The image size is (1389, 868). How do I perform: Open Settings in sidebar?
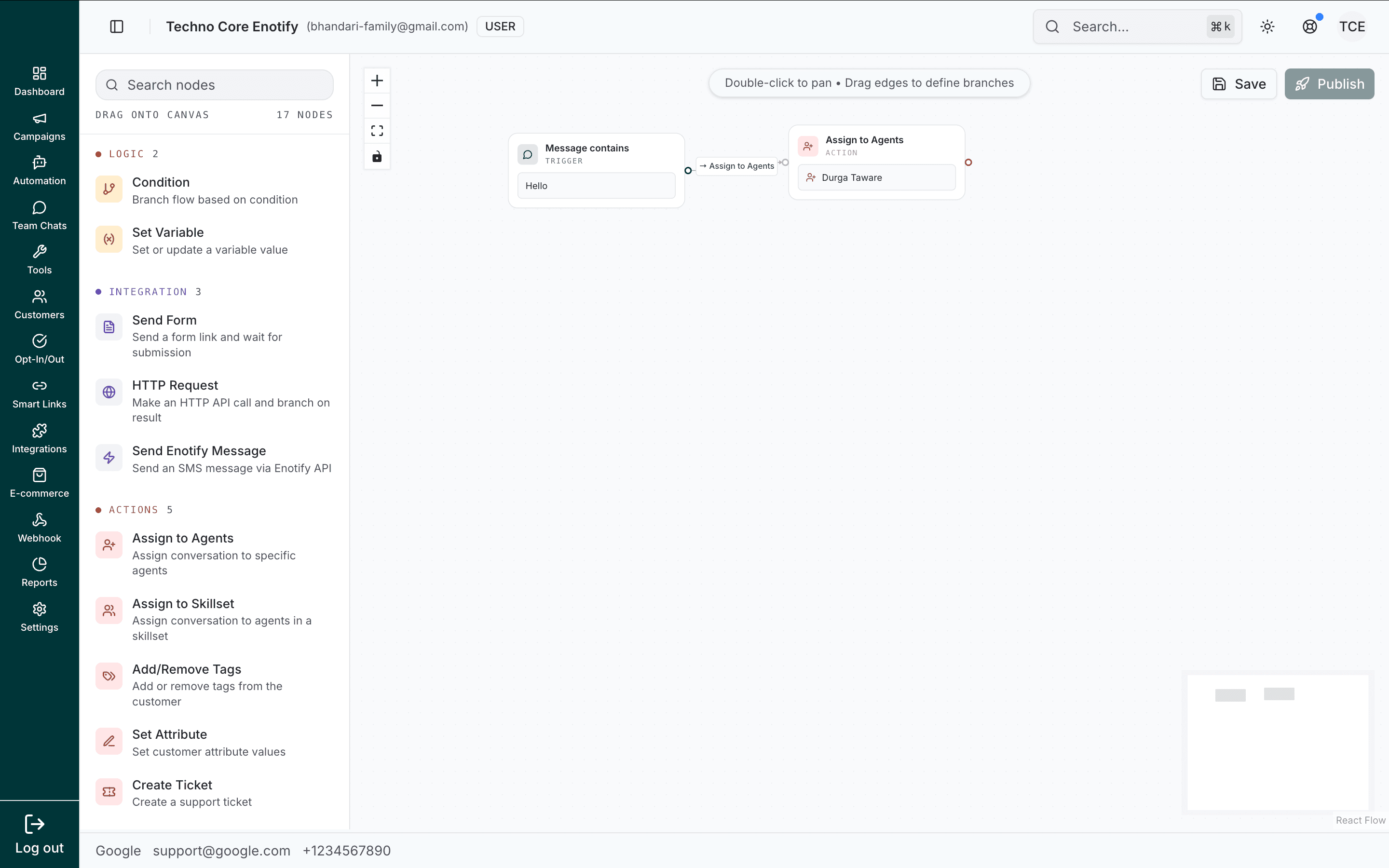tap(39, 618)
